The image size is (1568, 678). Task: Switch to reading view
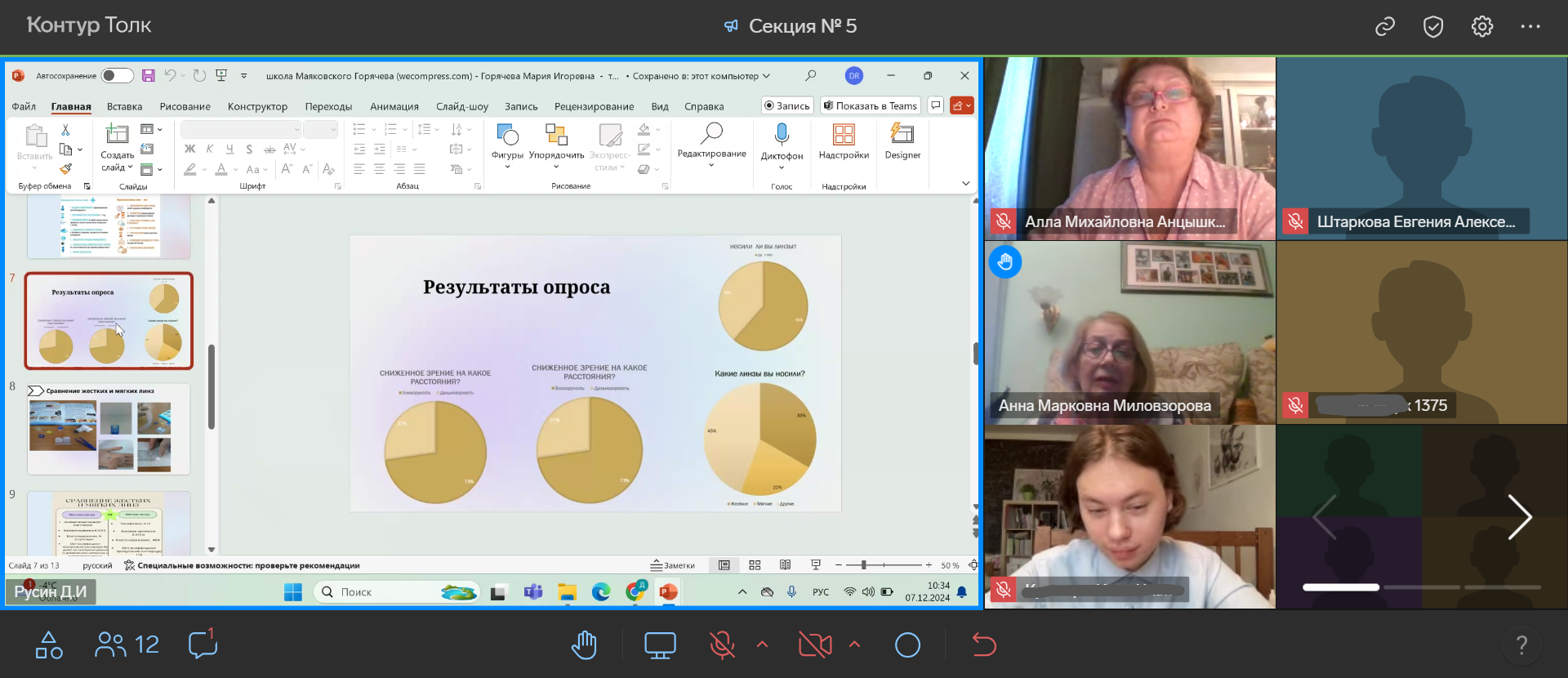pos(785,565)
